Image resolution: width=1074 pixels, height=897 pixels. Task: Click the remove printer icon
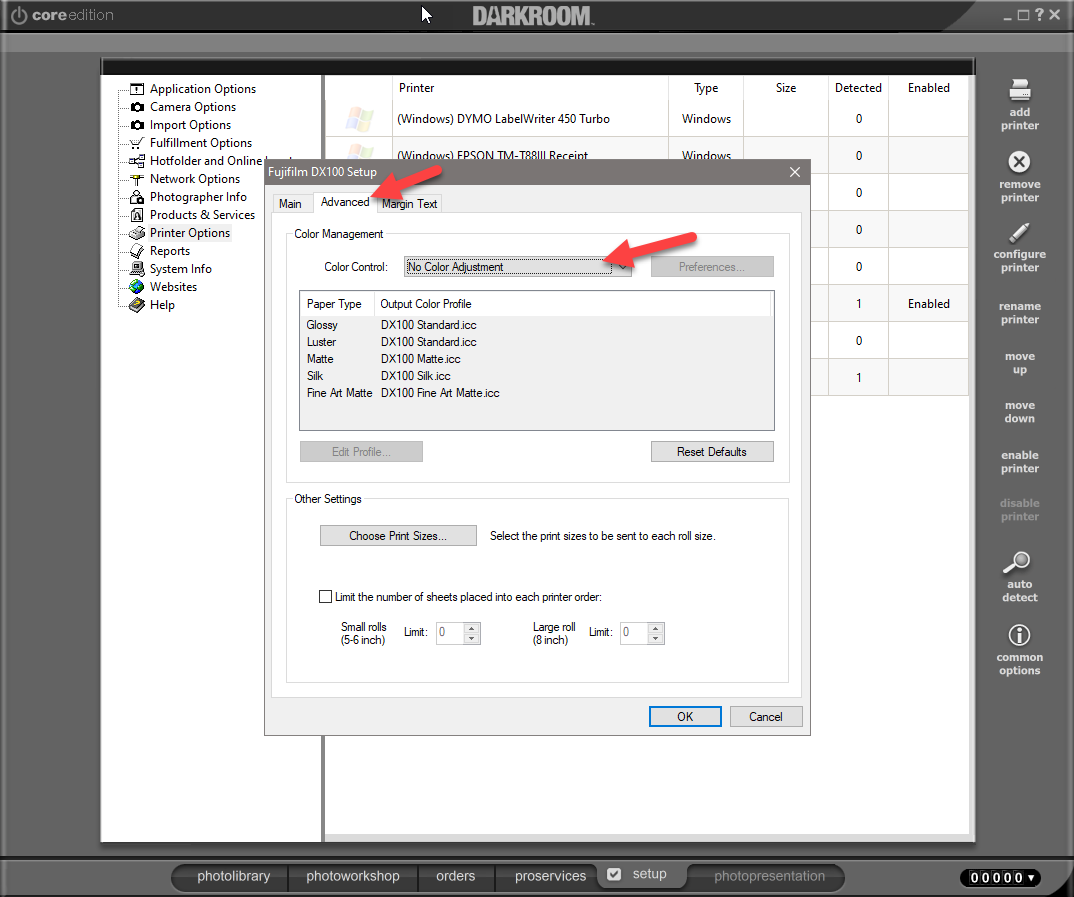(1019, 162)
